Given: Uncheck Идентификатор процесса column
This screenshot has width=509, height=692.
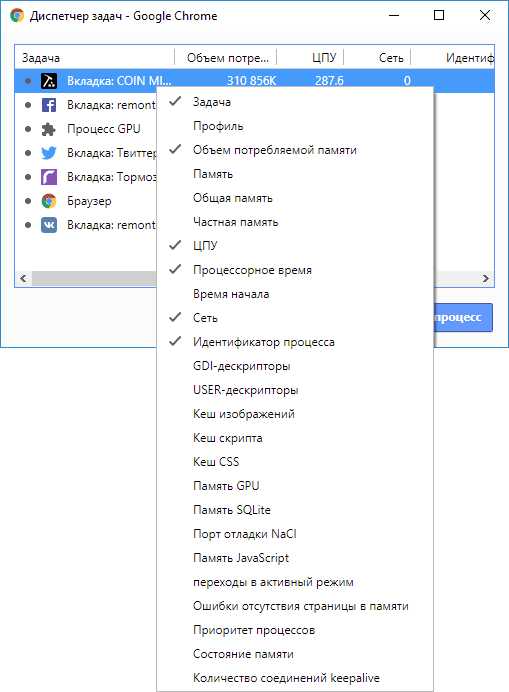Looking at the screenshot, I should (295, 342).
